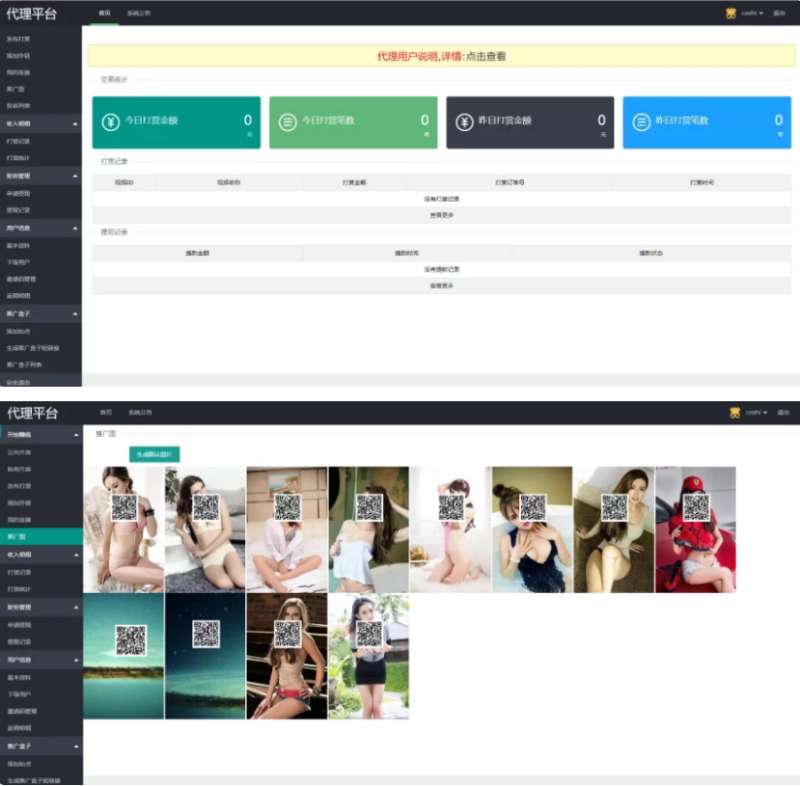The height and width of the screenshot is (786, 800).
Task: Switch to 首页 tab in dashboard header
Action: 105,13
